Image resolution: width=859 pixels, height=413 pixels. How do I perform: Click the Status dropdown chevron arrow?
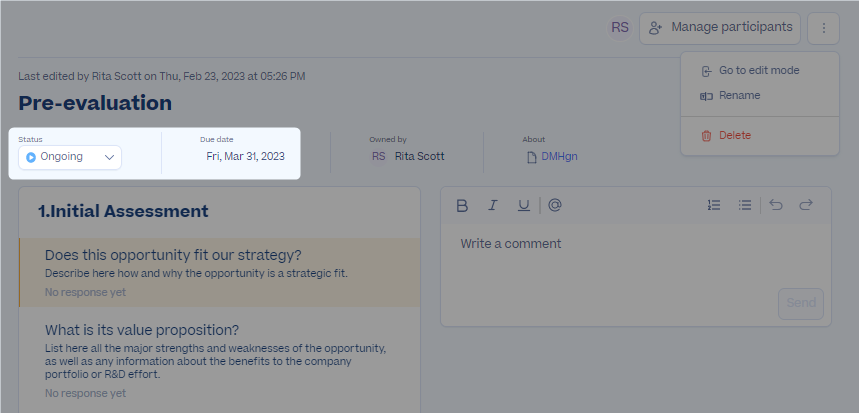pos(109,157)
